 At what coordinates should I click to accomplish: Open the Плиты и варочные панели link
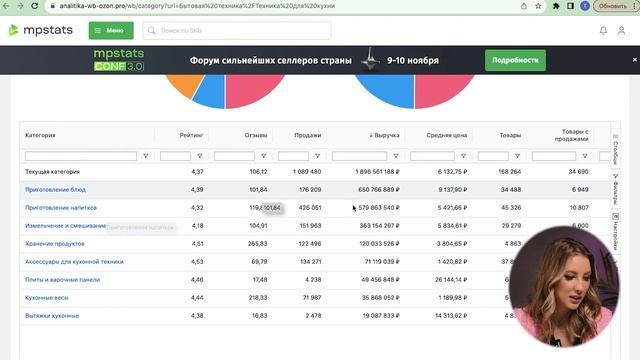click(62, 280)
